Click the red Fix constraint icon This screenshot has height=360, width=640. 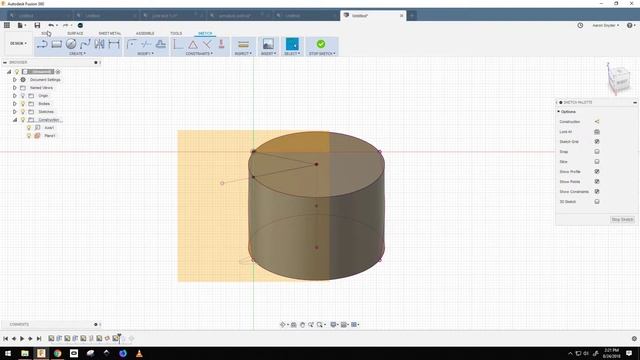click(222, 44)
